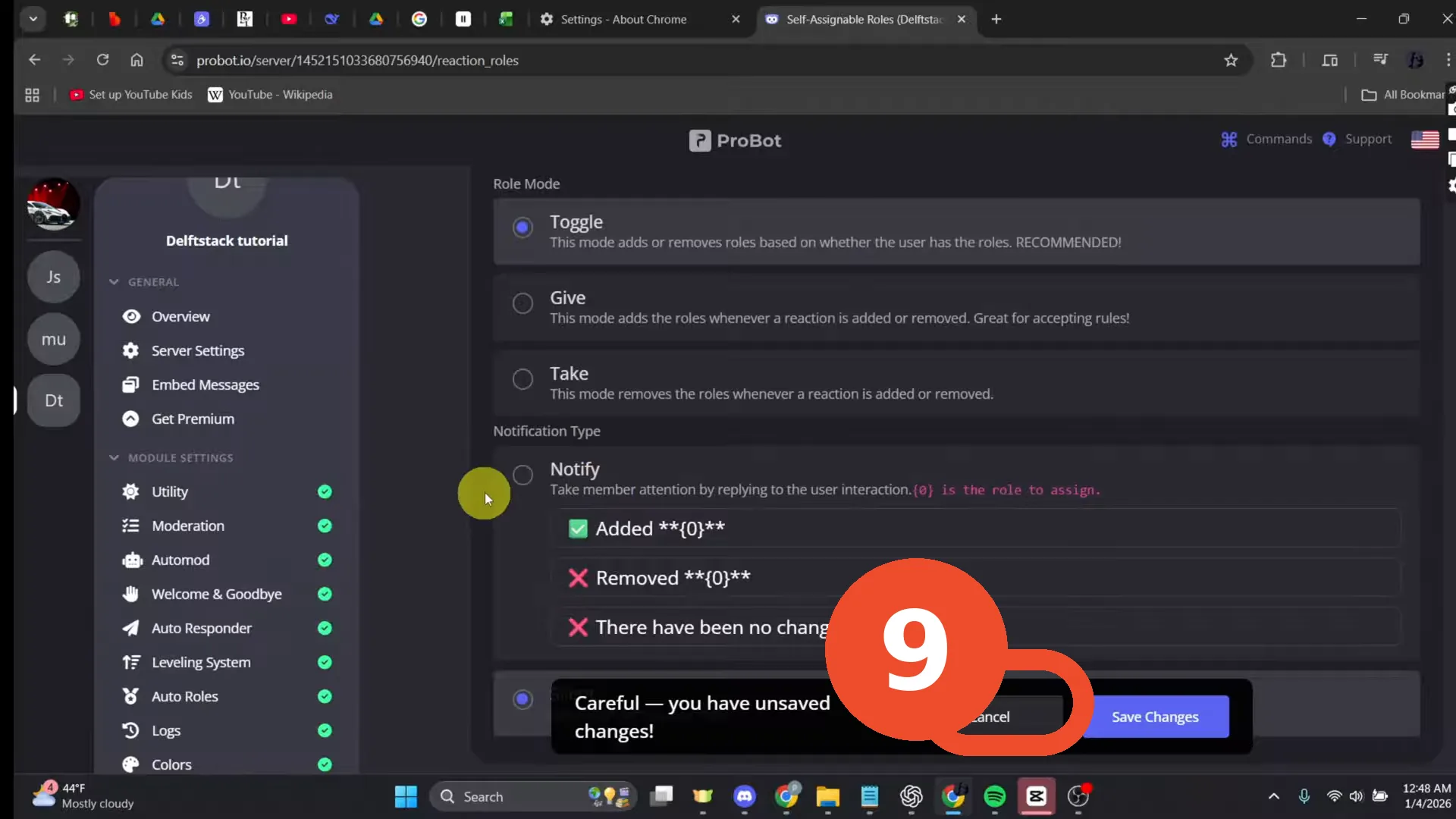This screenshot has height=819, width=1456.
Task: Edit the Removed **{0}** message field
Action: coord(976,578)
